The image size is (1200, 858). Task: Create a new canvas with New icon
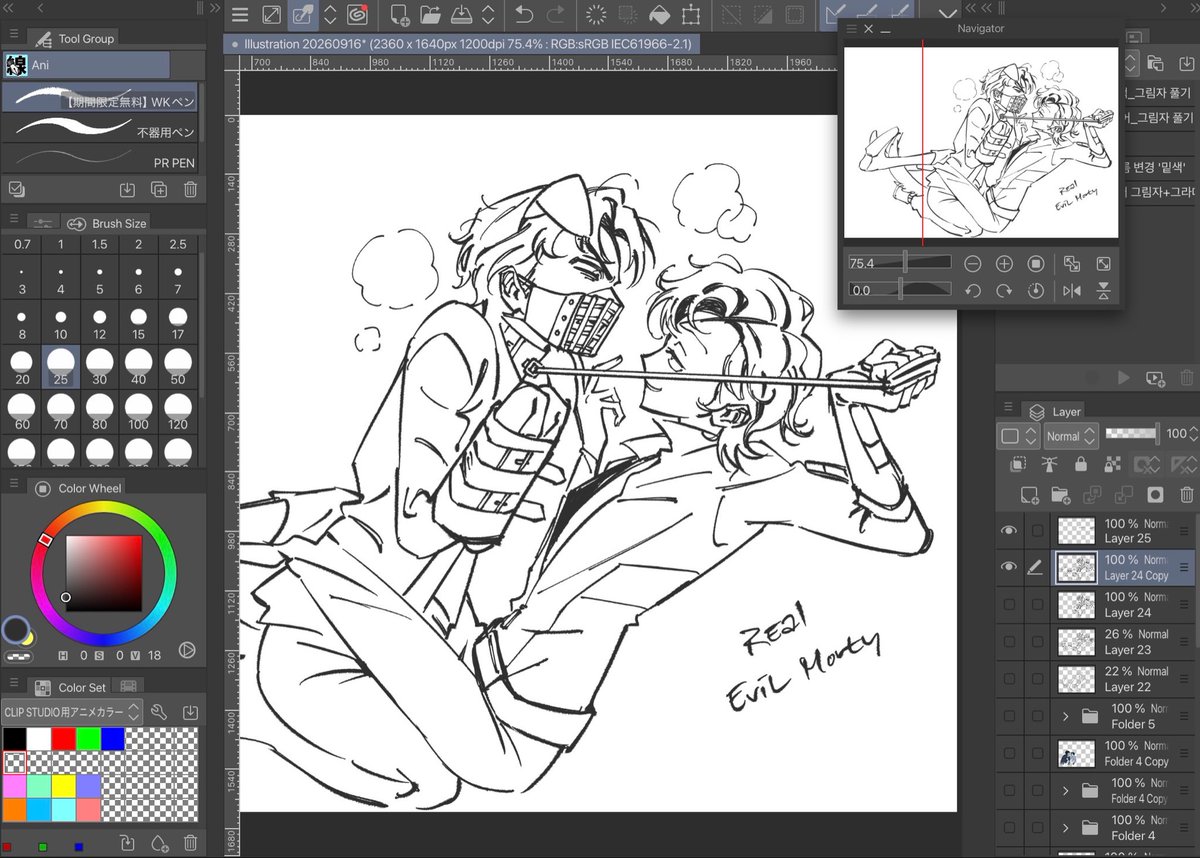pos(399,15)
